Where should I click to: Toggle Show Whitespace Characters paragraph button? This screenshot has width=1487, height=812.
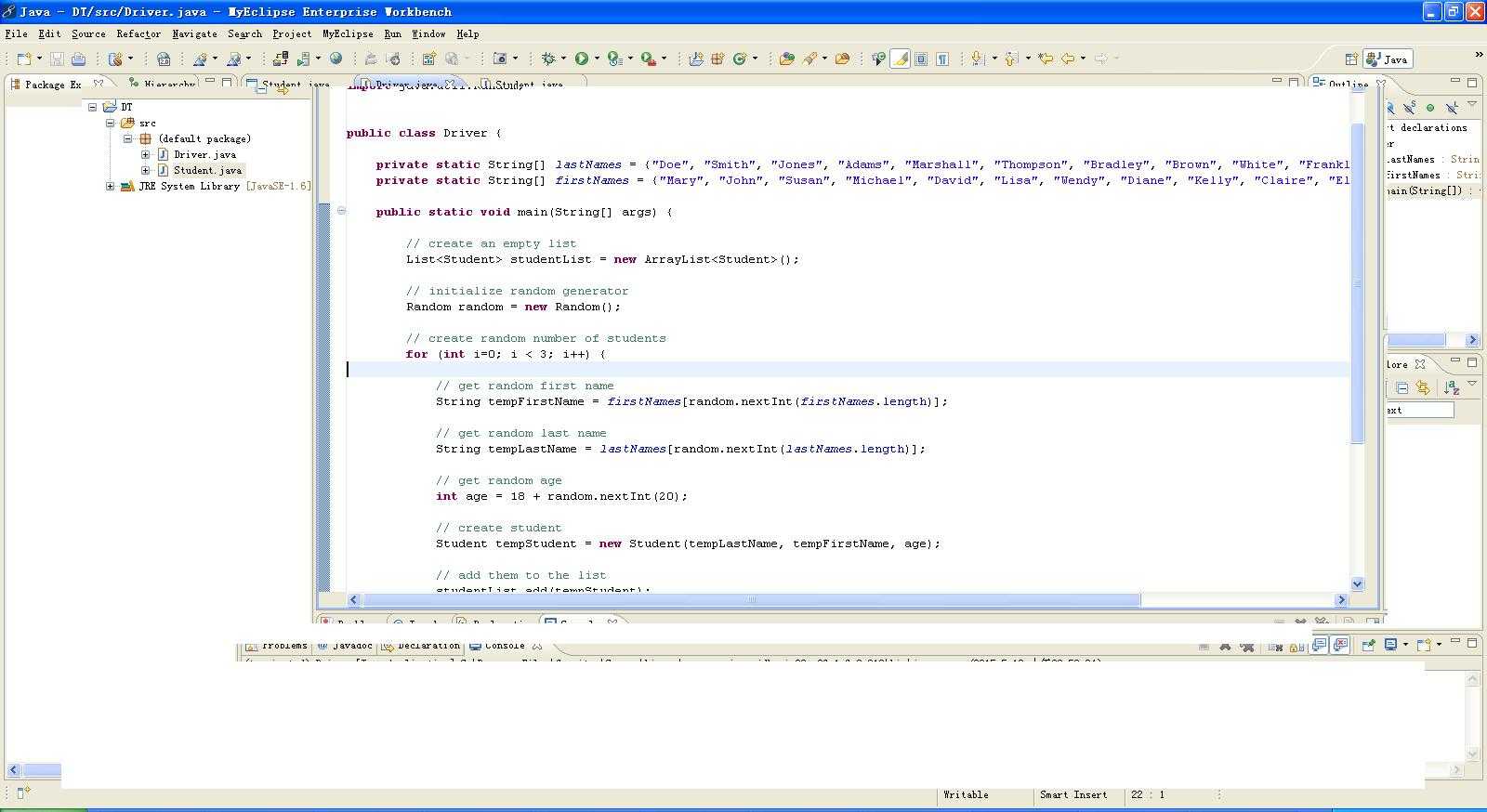(x=942, y=59)
